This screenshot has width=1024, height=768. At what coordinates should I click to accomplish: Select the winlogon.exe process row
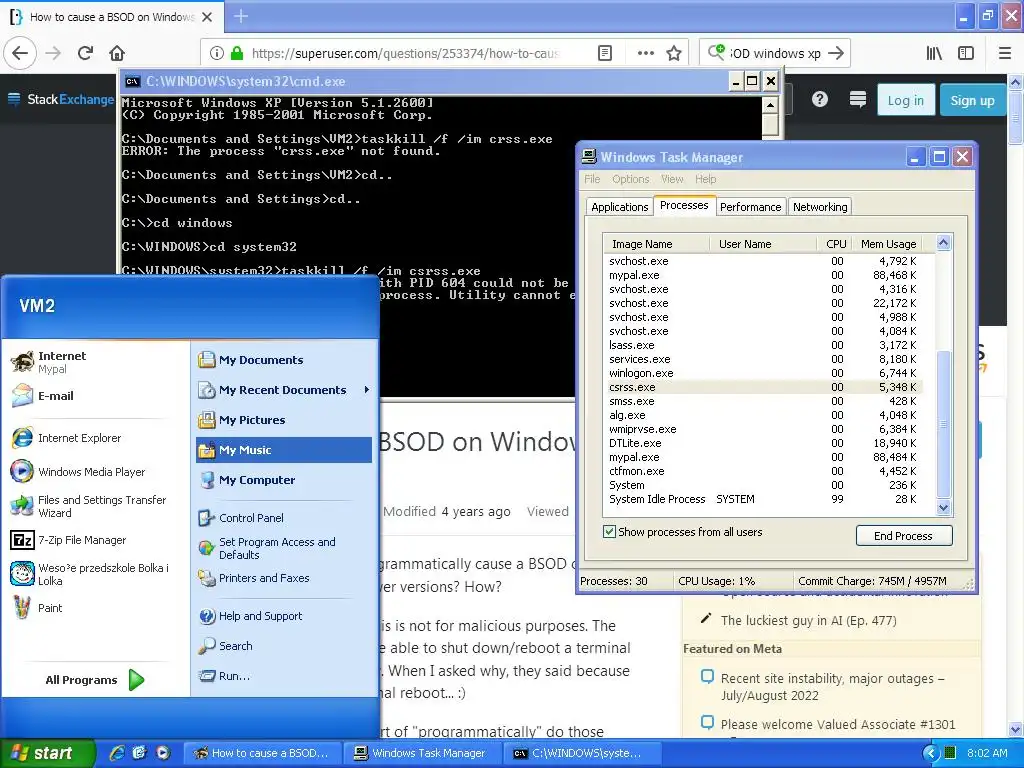click(763, 373)
